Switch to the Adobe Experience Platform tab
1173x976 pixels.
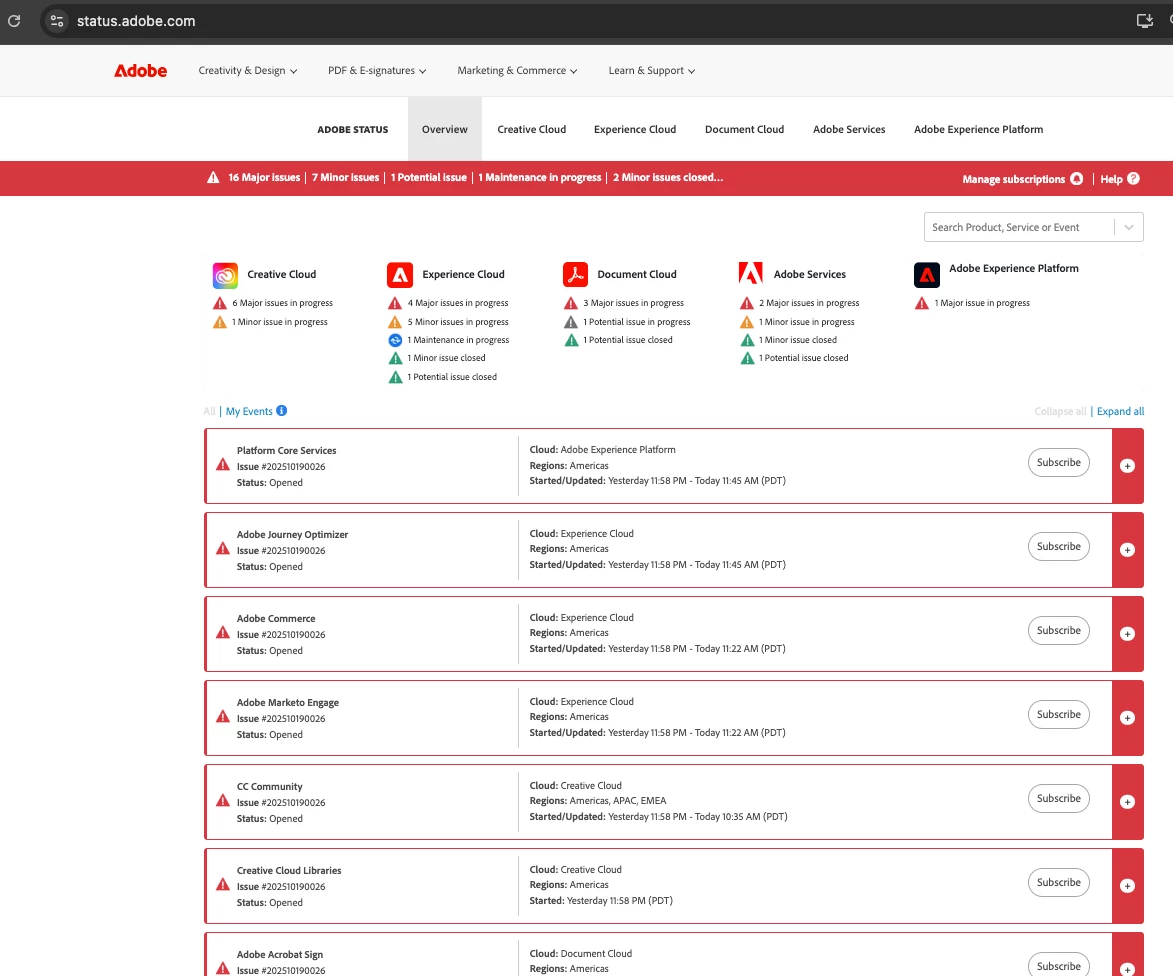(978, 129)
